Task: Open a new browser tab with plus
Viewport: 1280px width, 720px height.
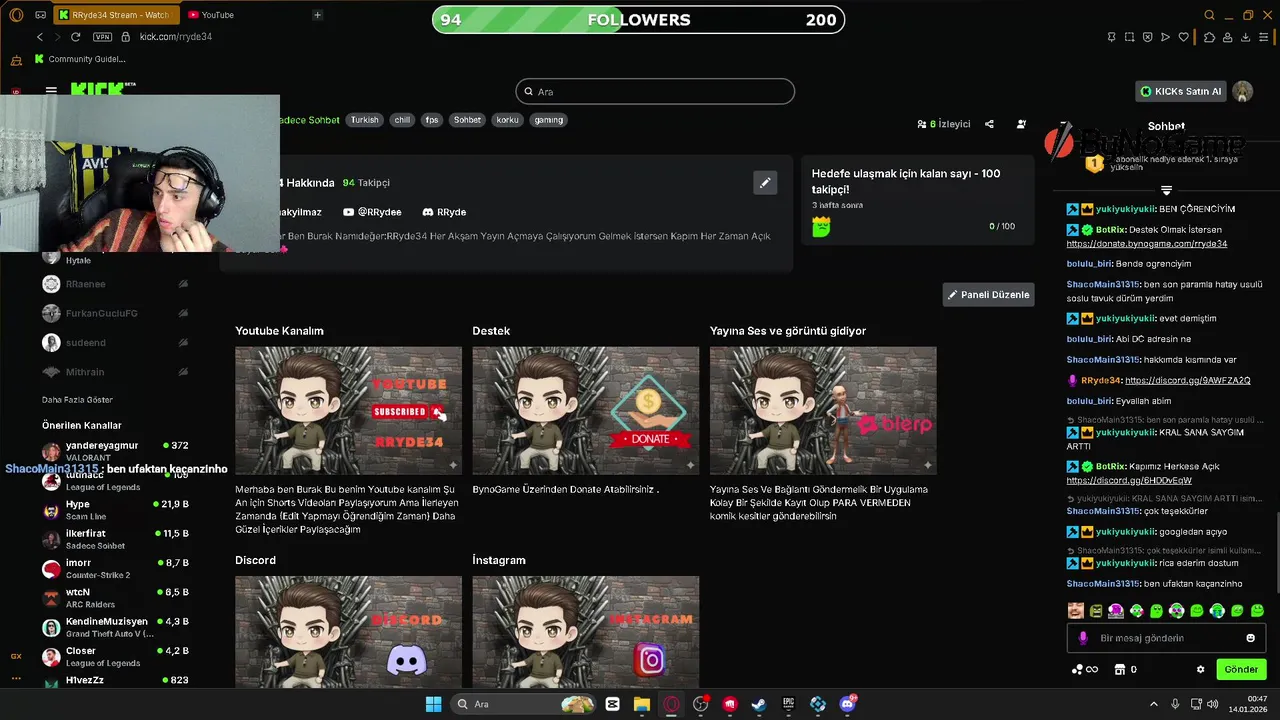Action: [x=317, y=15]
